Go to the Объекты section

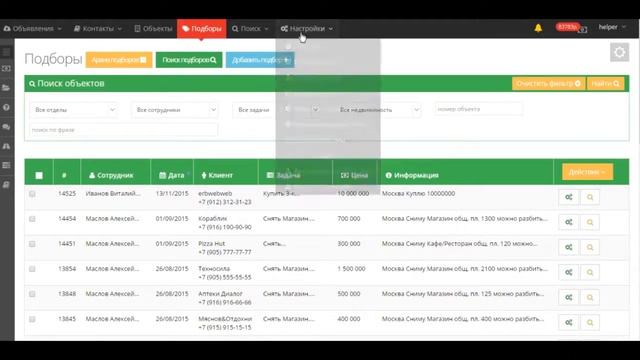point(153,29)
